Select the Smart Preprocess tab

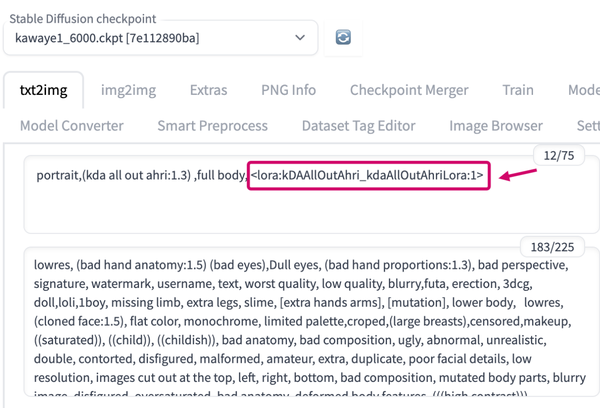pyautogui.click(x=212, y=126)
